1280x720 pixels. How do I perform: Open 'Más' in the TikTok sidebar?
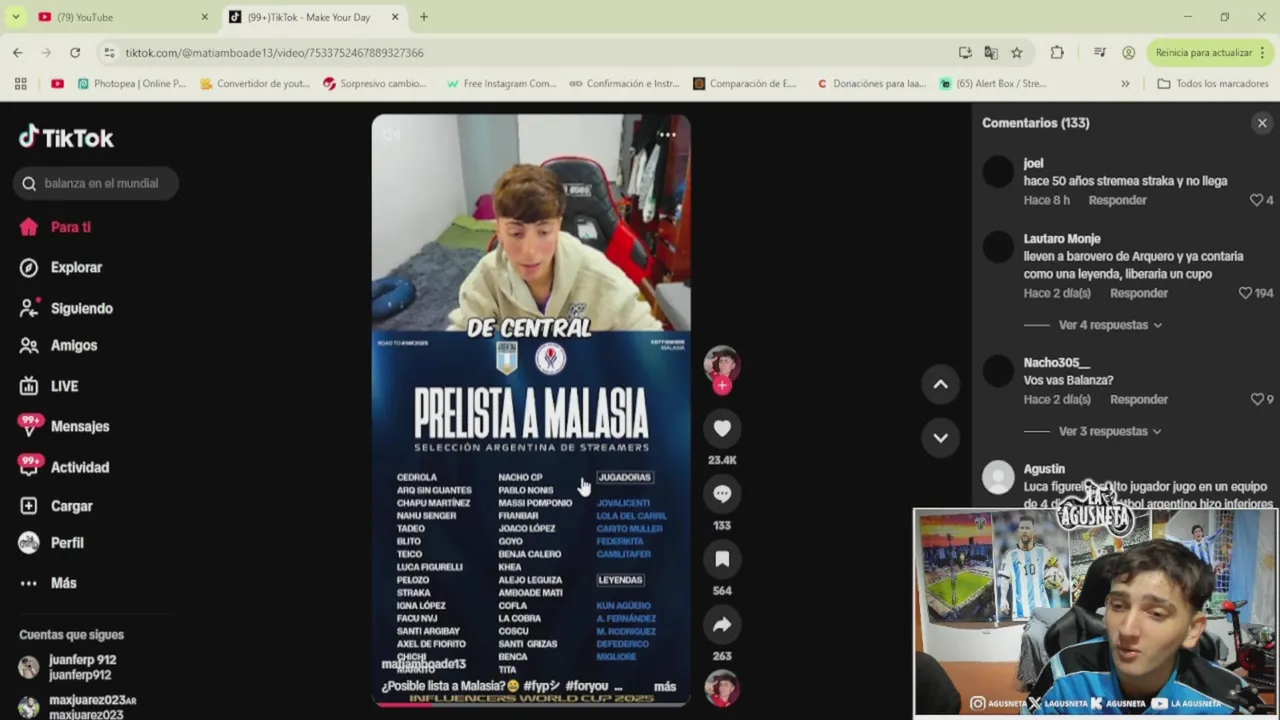coord(63,583)
